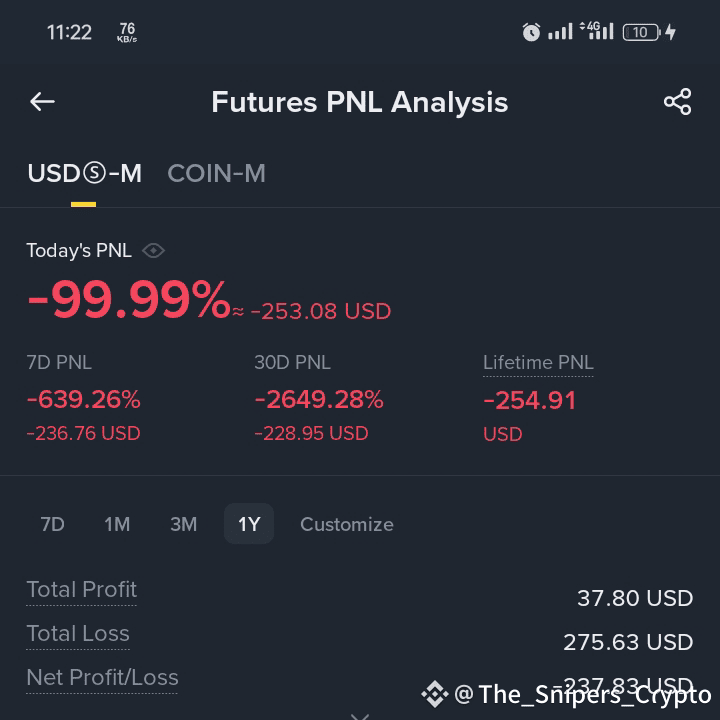Select the 7D time range
The image size is (720, 720).
point(52,524)
